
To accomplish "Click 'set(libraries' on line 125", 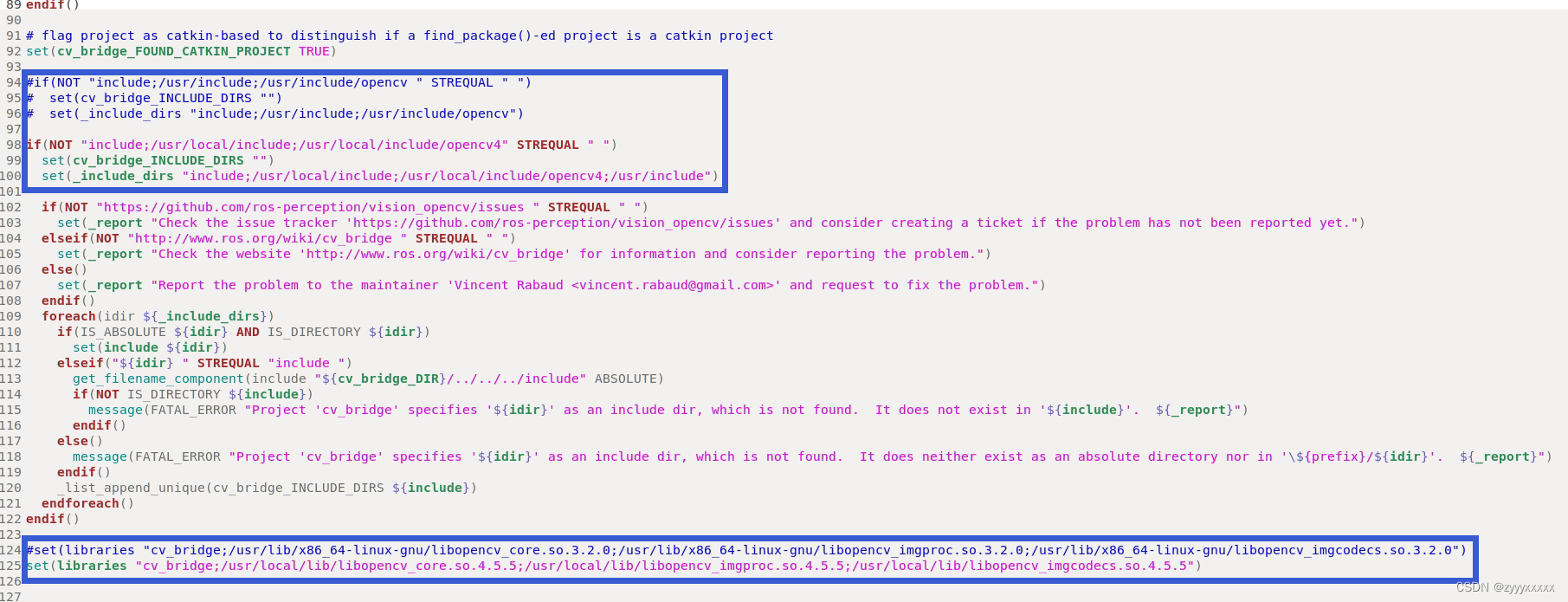I will pos(76,566).
